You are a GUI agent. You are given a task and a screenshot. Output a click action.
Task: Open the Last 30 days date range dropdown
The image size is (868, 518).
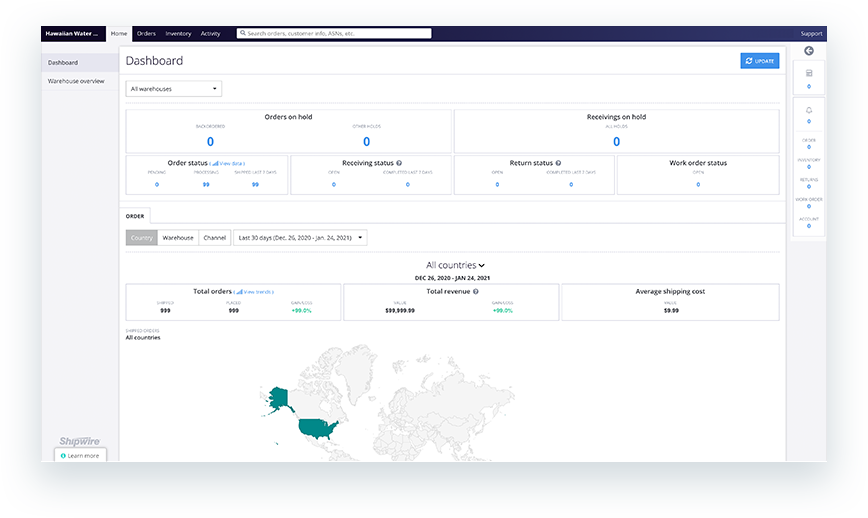click(x=299, y=238)
